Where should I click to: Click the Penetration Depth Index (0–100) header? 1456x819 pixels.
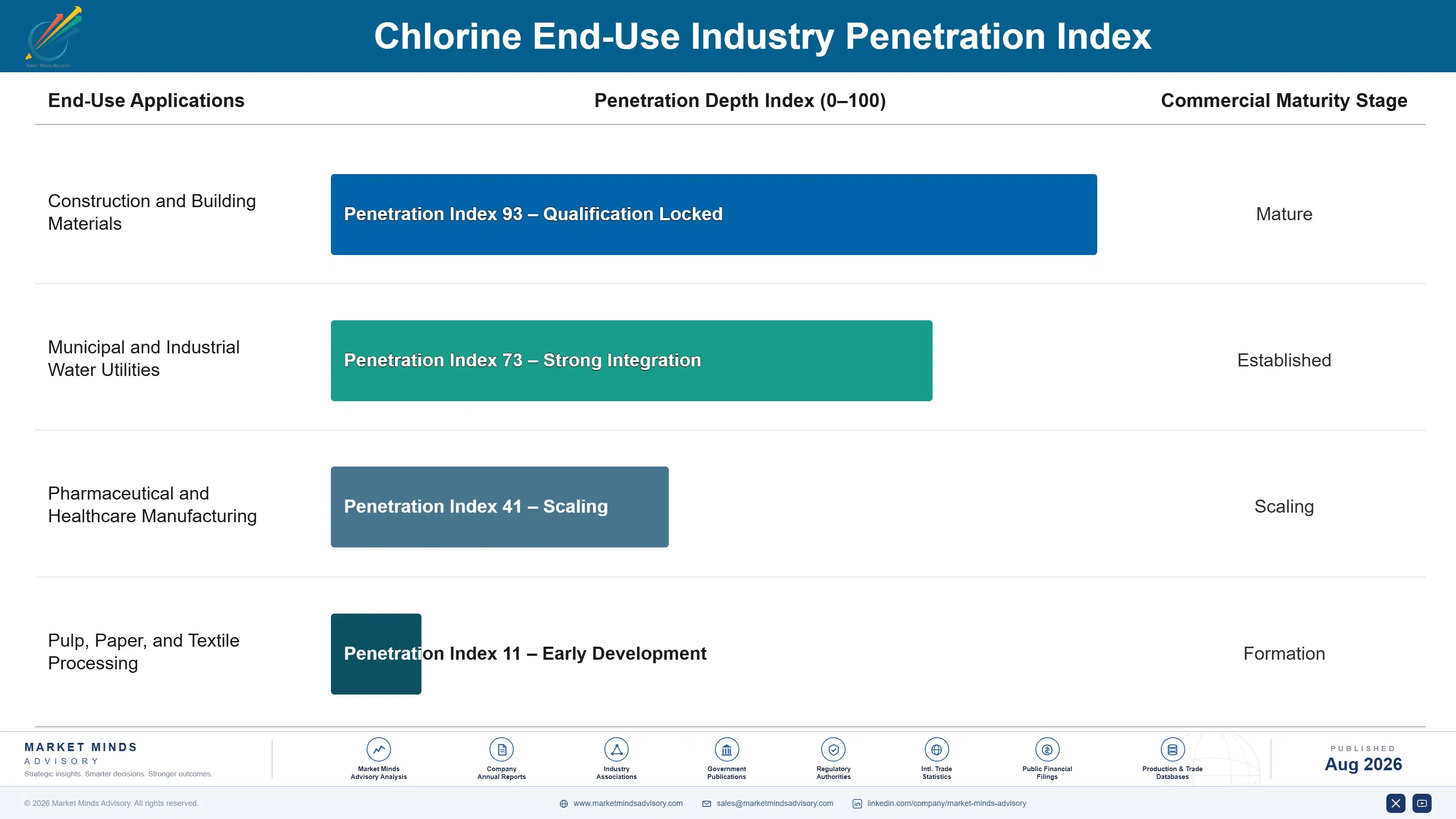point(740,101)
